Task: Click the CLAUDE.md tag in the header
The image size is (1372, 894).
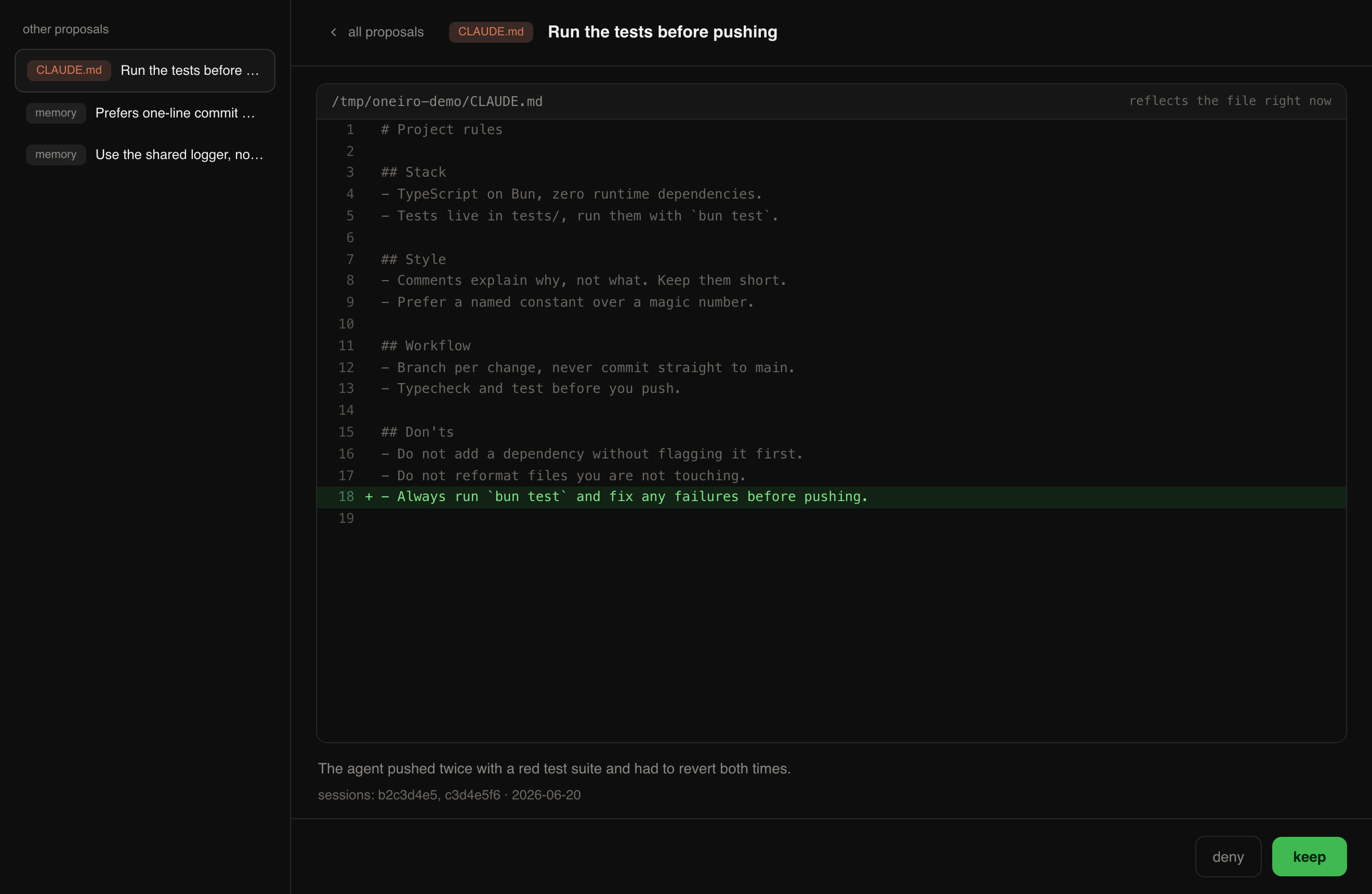Action: pos(491,32)
